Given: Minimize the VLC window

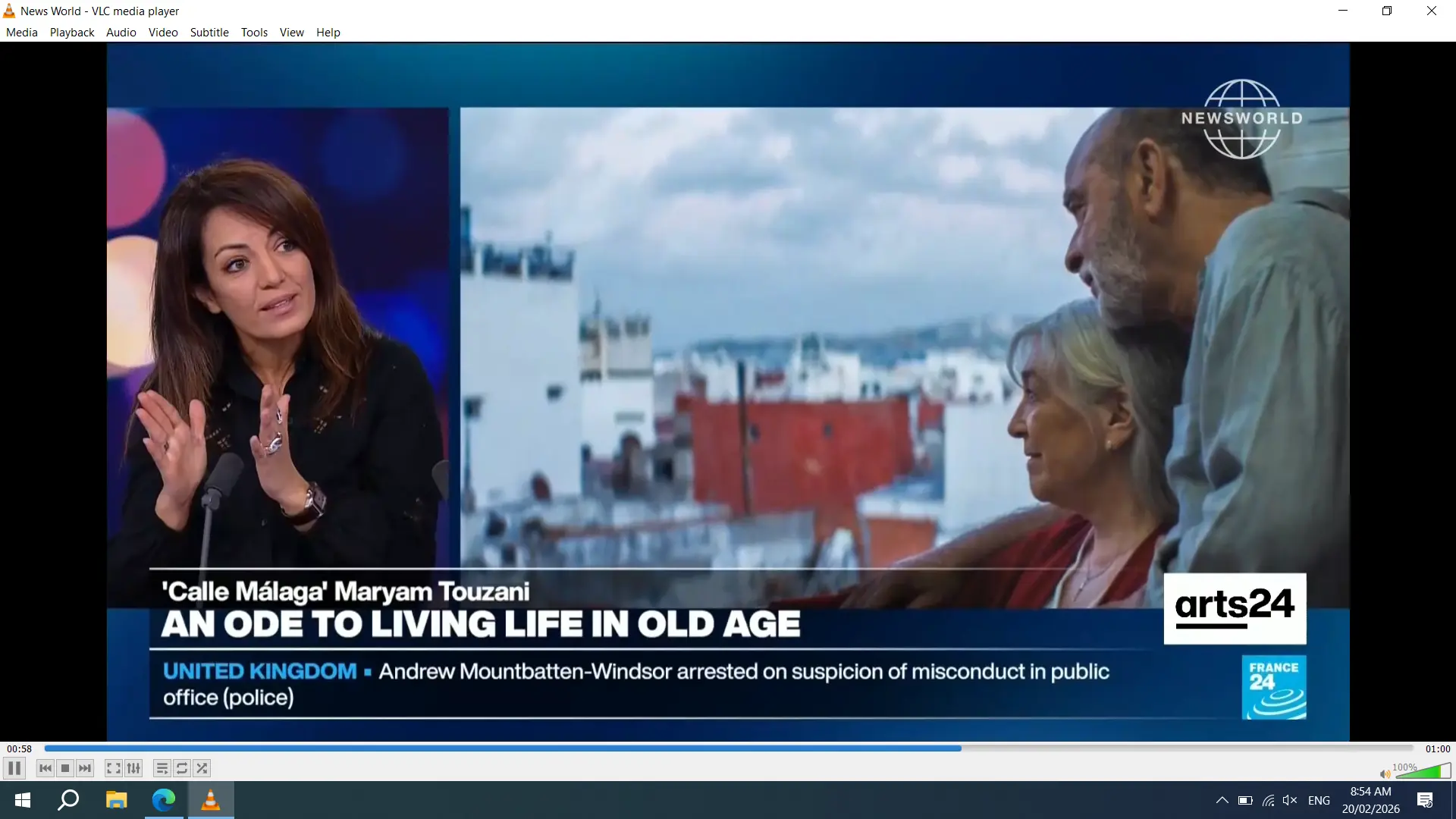Looking at the screenshot, I should coord(1343,11).
